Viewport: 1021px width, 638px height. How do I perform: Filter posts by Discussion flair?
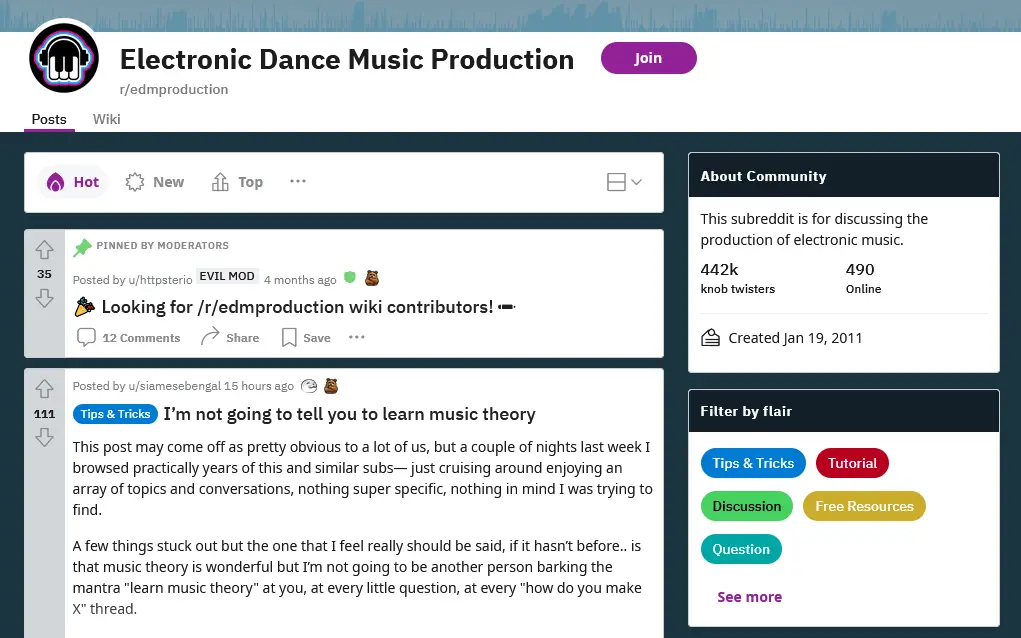pyautogui.click(x=747, y=506)
